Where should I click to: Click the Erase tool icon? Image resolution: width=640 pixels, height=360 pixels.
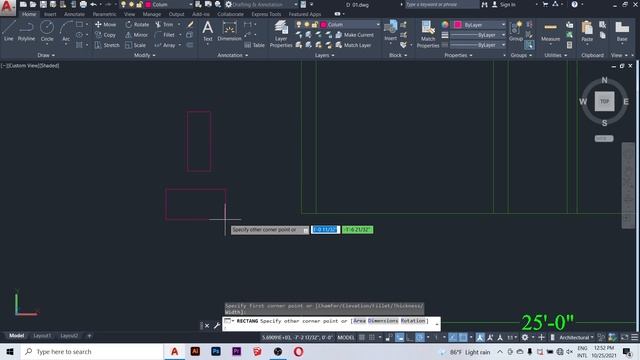pos(190,24)
